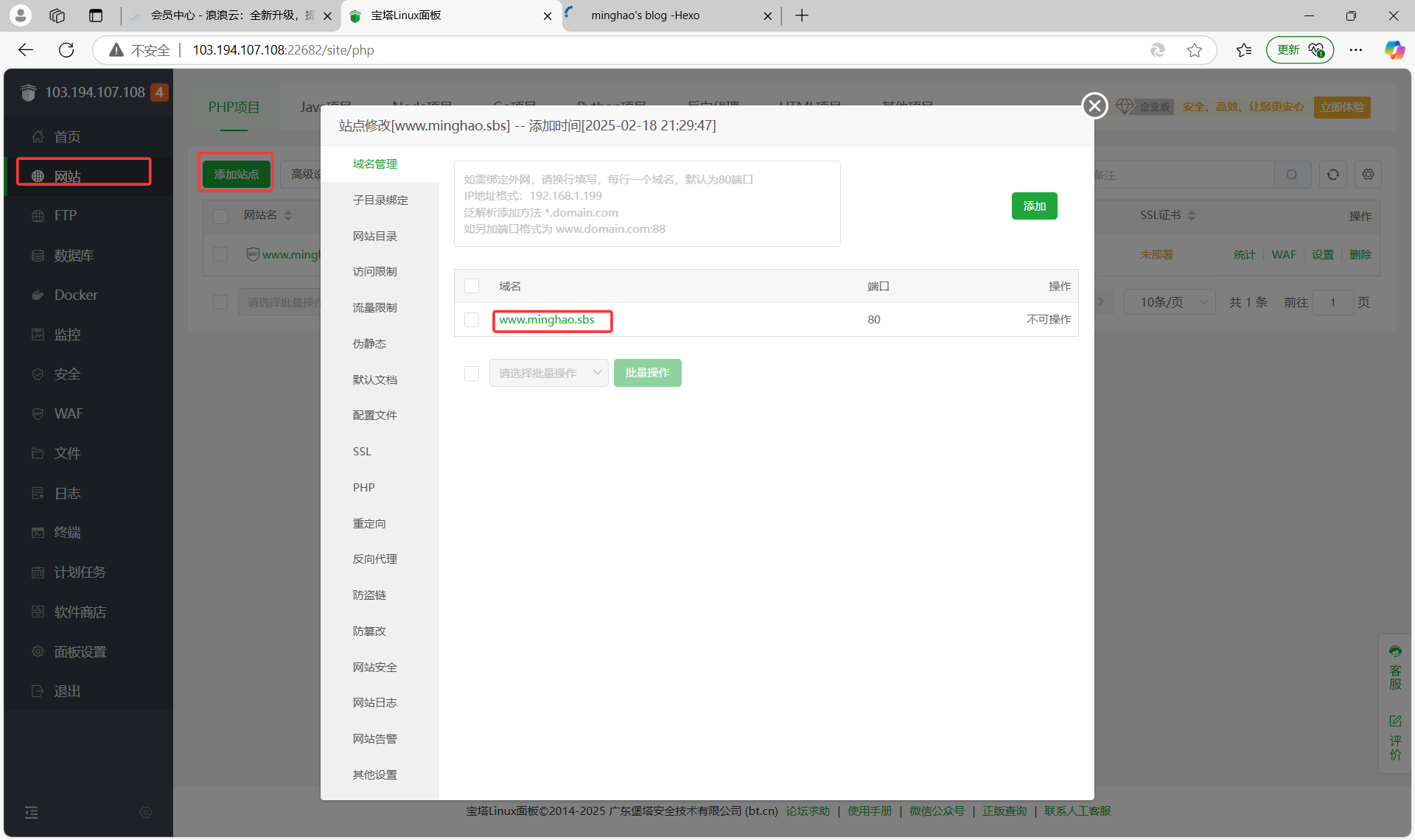
Task: Collapse the sidebar menu icon at bottom
Action: pos(31,812)
